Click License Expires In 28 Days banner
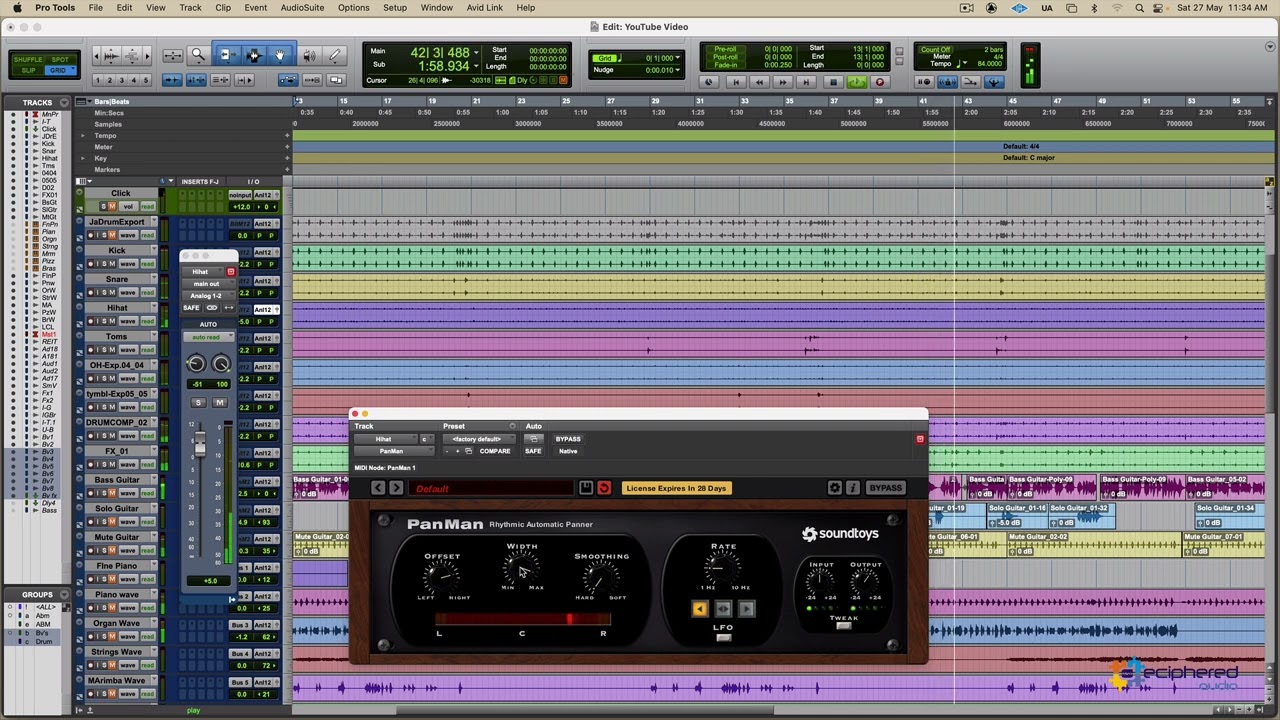This screenshot has height=720, width=1280. 676,488
